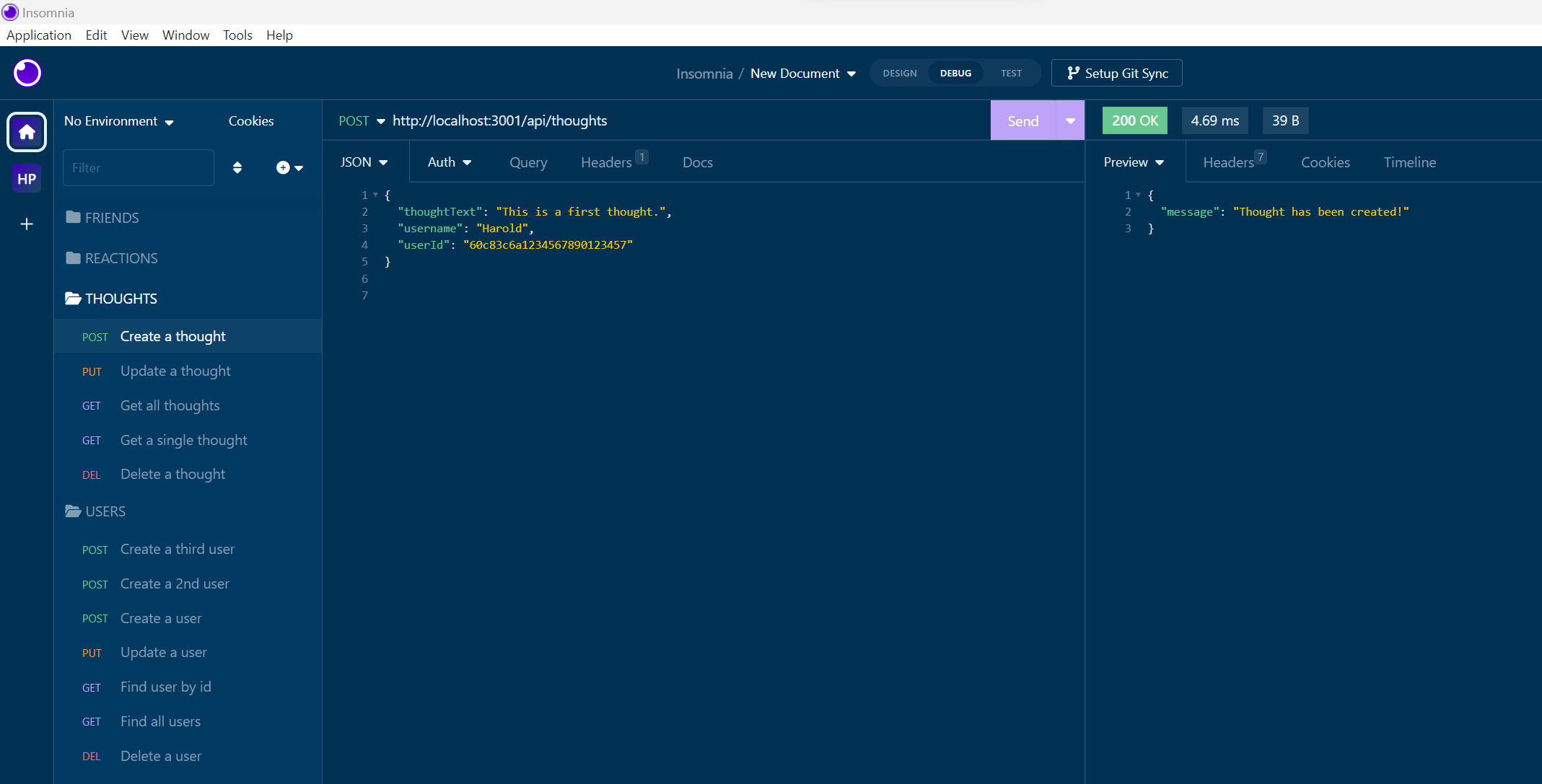1542x784 pixels.
Task: Click the open folder icon next to USERS
Action: click(73, 511)
